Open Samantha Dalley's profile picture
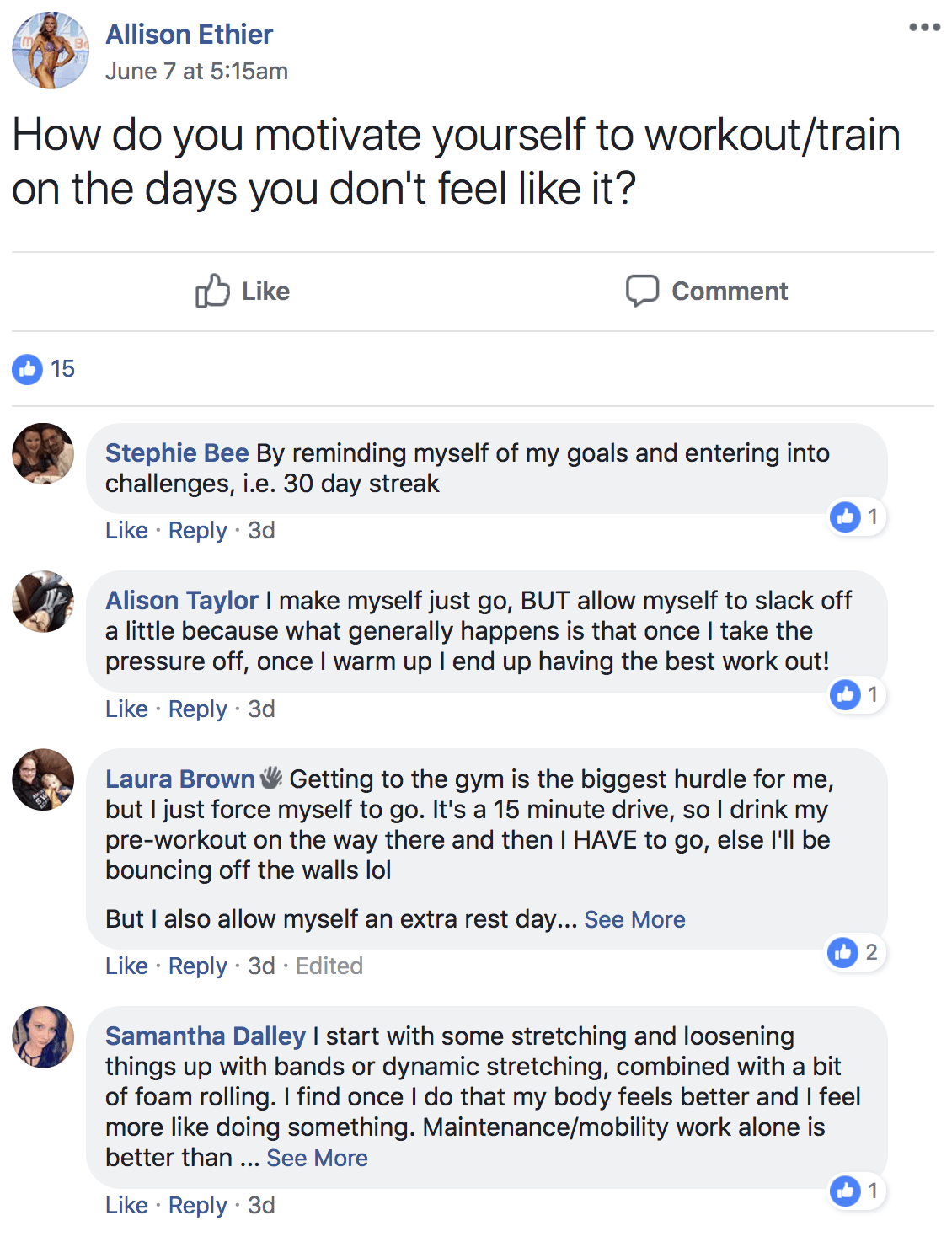 click(43, 1036)
